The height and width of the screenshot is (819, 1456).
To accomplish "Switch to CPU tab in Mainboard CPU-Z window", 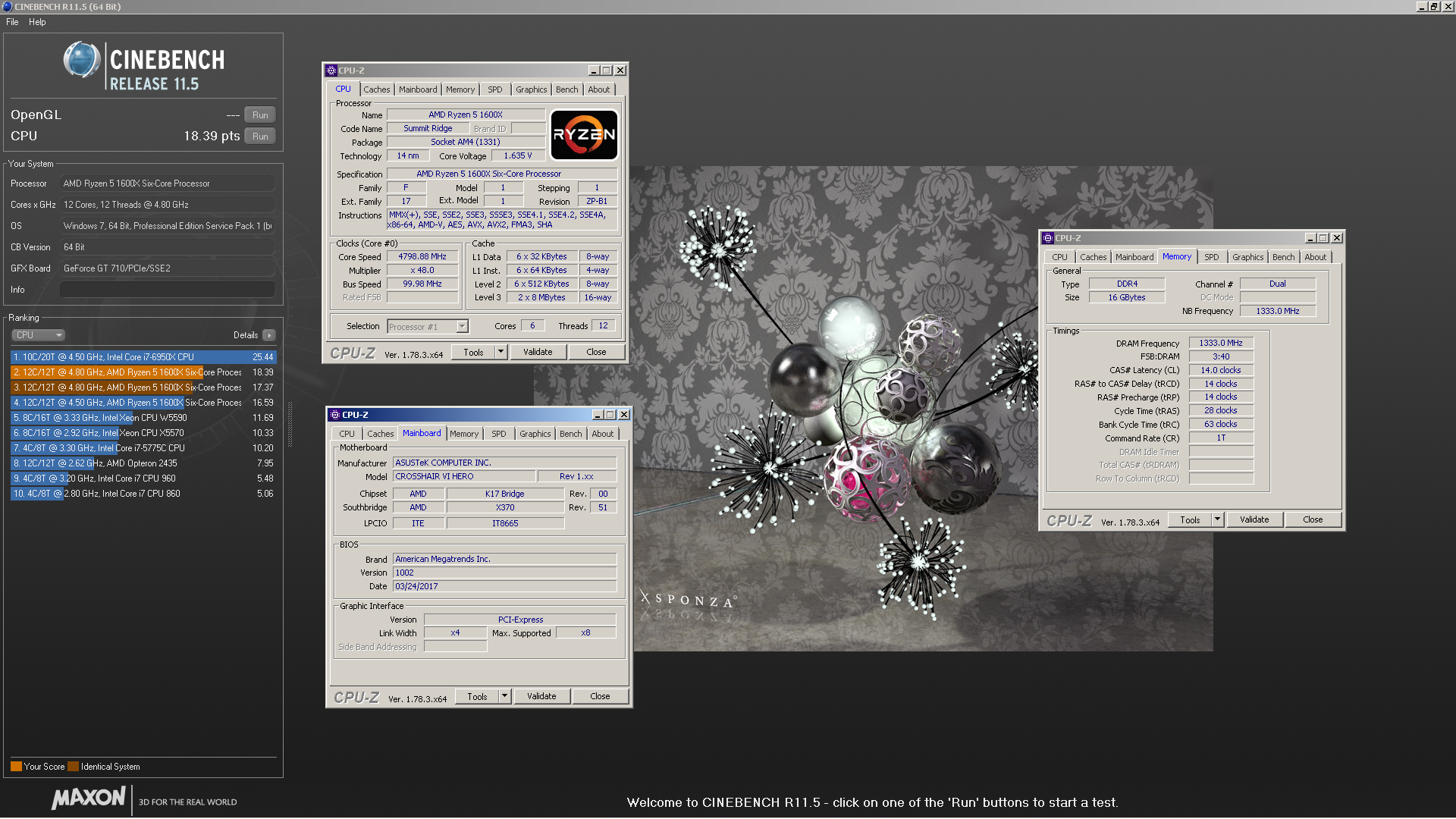I will [x=347, y=434].
